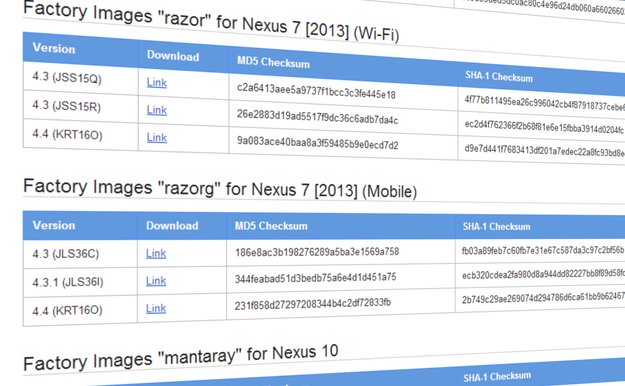Select version 4.4 (KRT16O) in razorg table
The height and width of the screenshot is (386, 625).
[67, 310]
